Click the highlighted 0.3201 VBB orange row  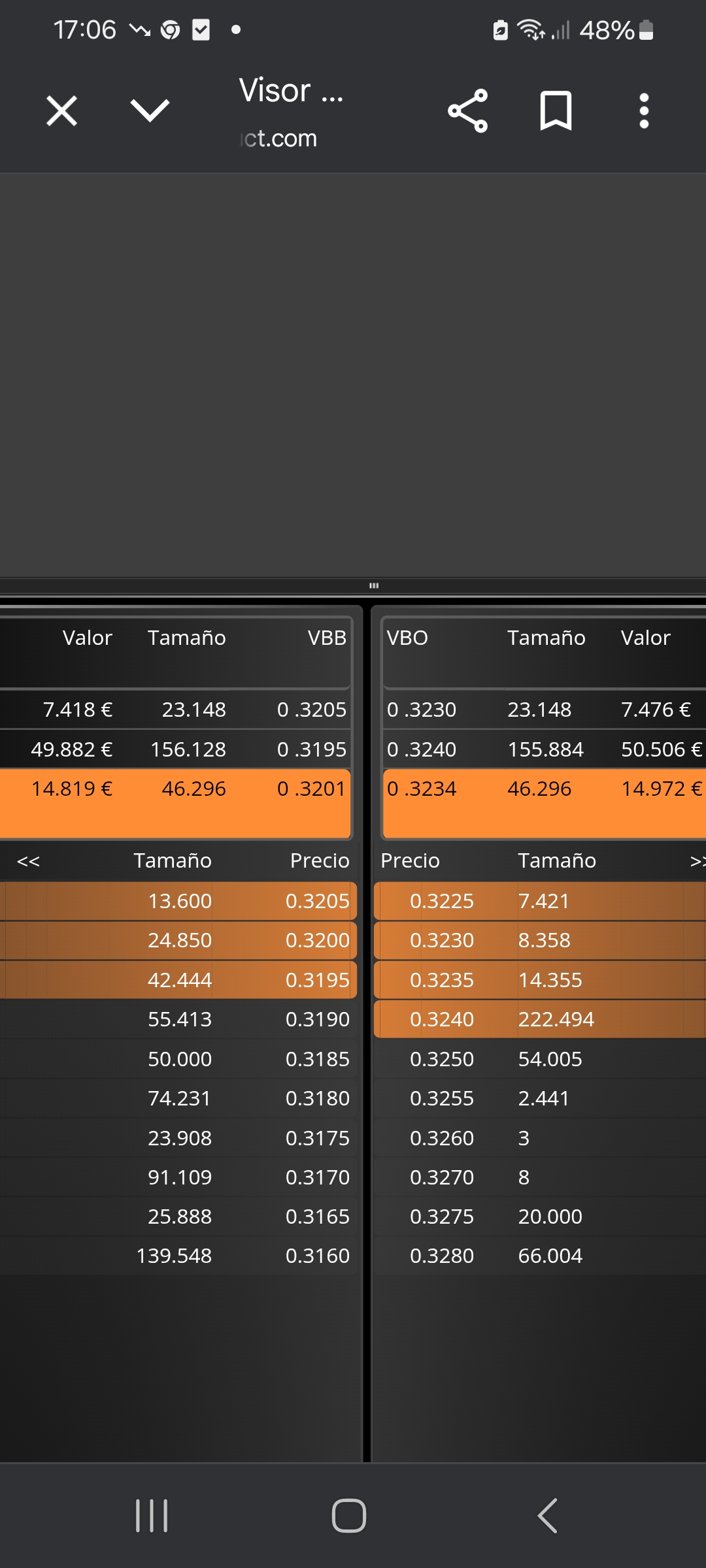175,803
